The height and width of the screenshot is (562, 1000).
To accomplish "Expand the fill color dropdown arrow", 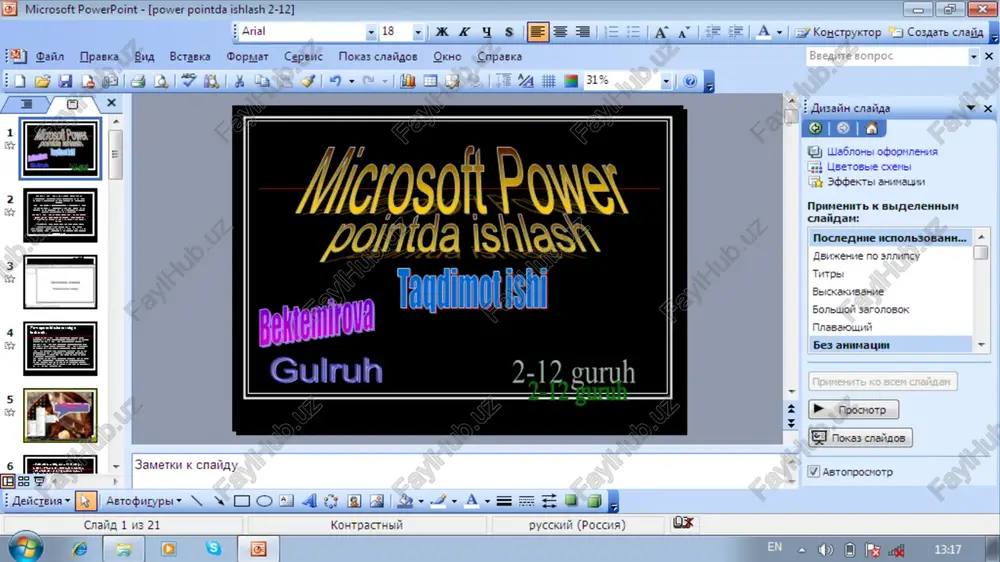I will click(x=421, y=501).
